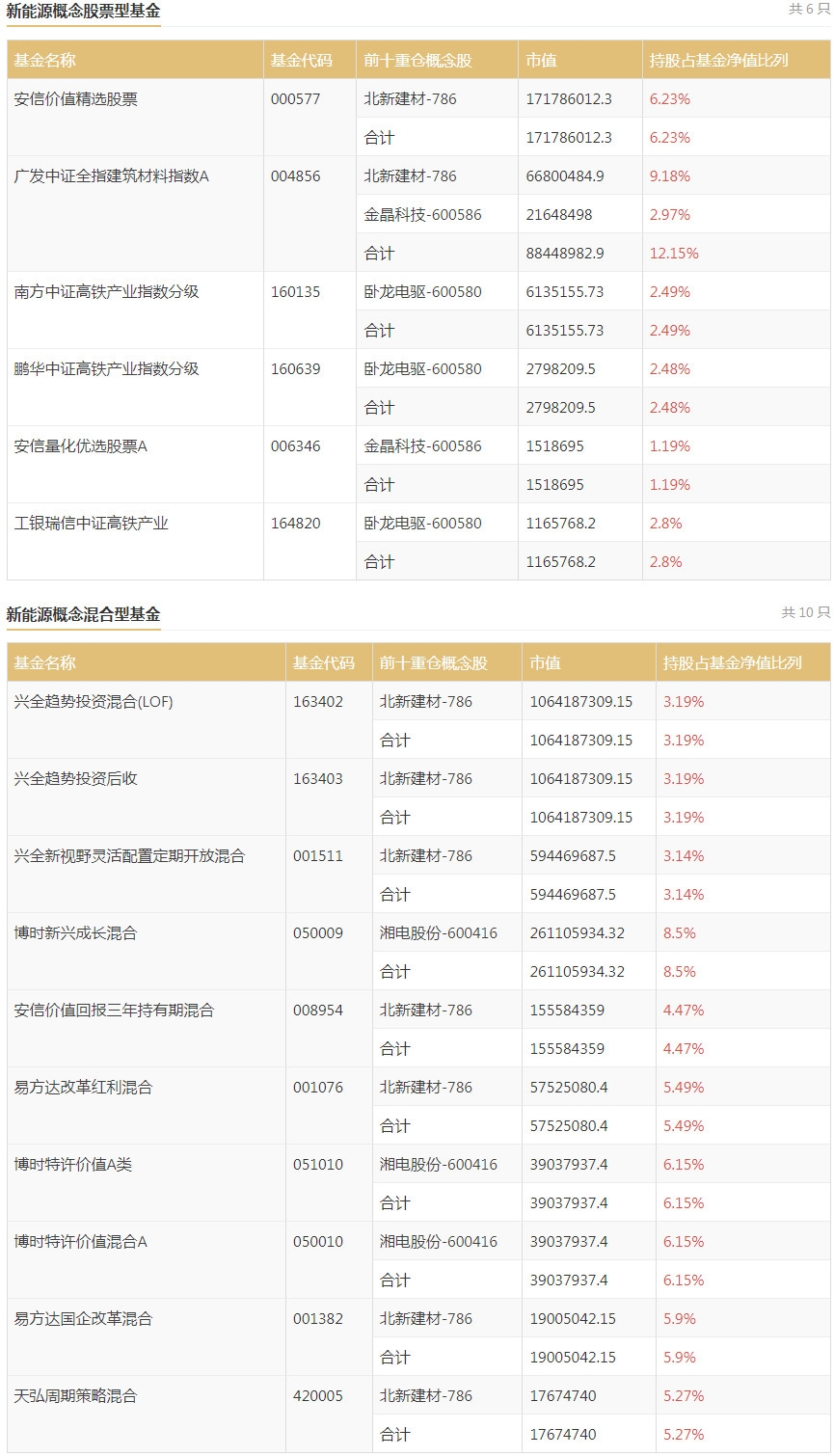Viewport: 834px width, 1456px height.
Task: Click the 基金代码 header in the 混合型基金 table
Action: [x=324, y=662]
